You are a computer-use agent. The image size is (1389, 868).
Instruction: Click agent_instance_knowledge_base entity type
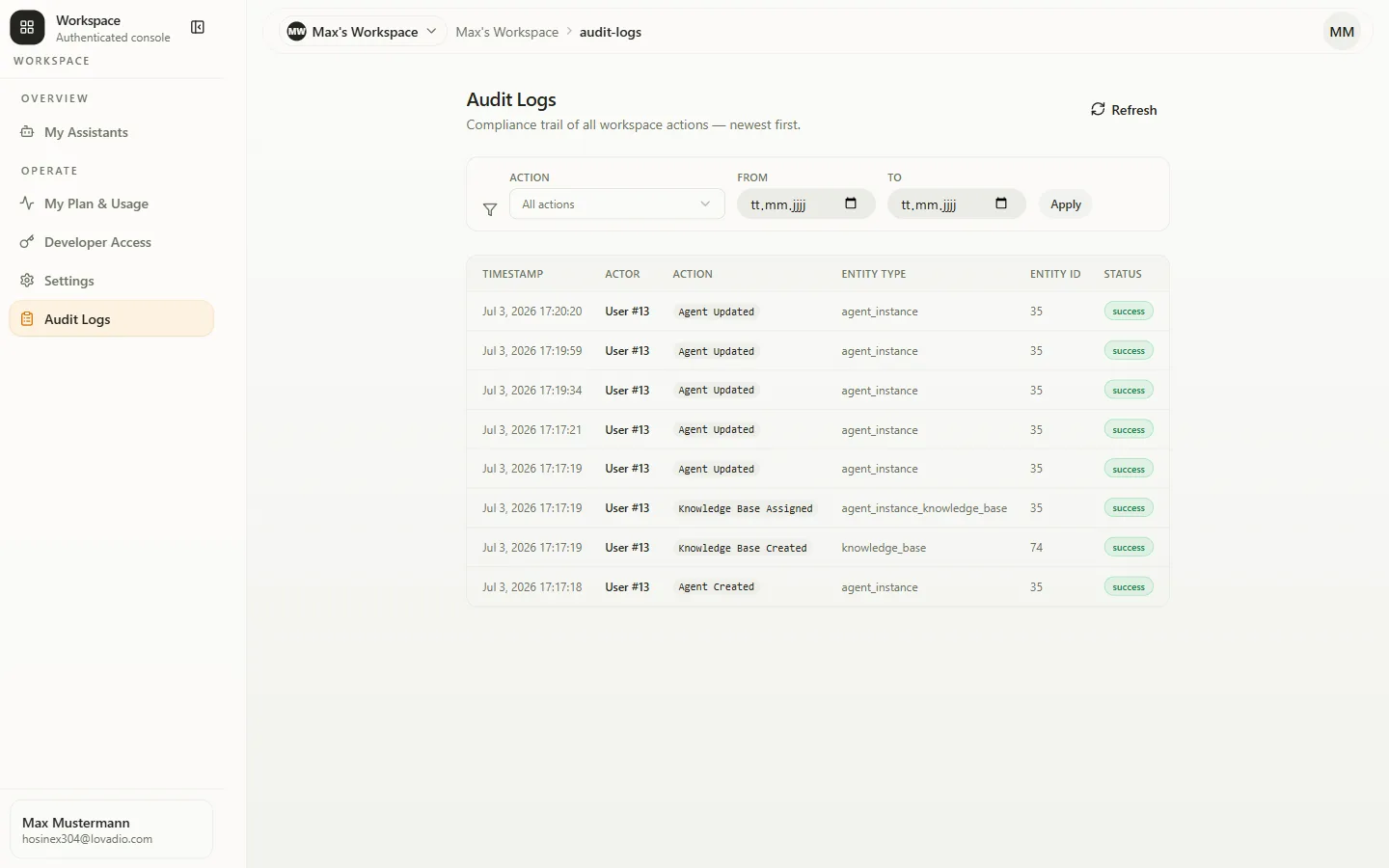924,508
